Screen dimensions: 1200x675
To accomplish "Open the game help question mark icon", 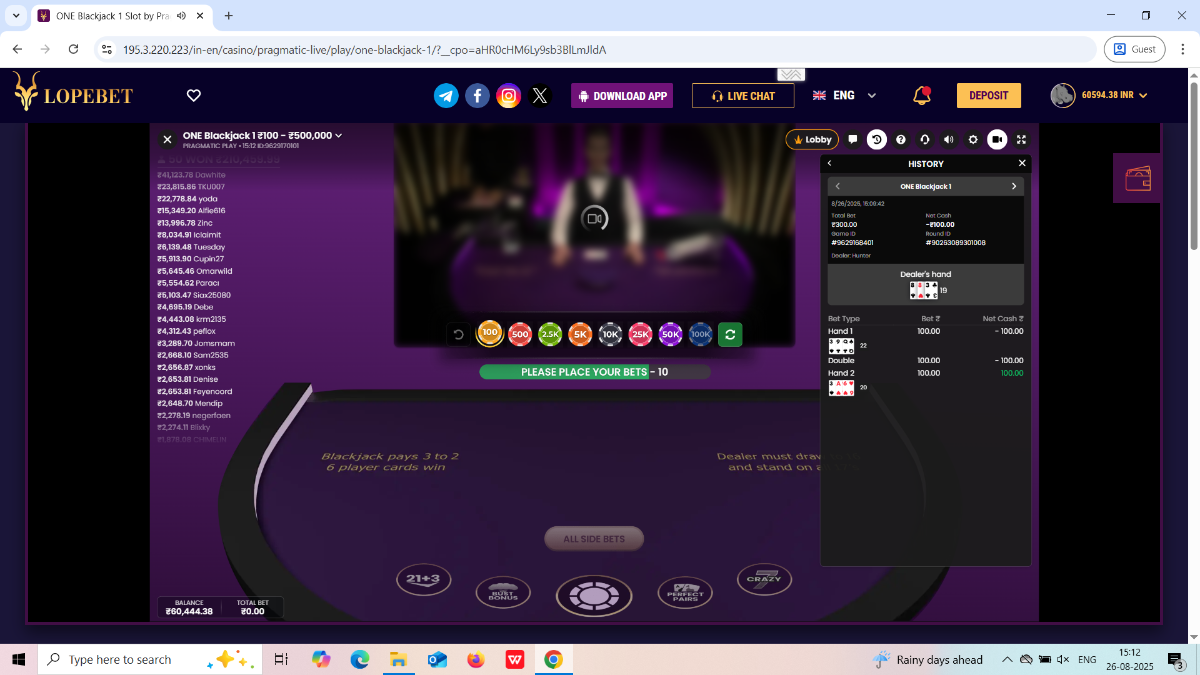I will pyautogui.click(x=901, y=140).
